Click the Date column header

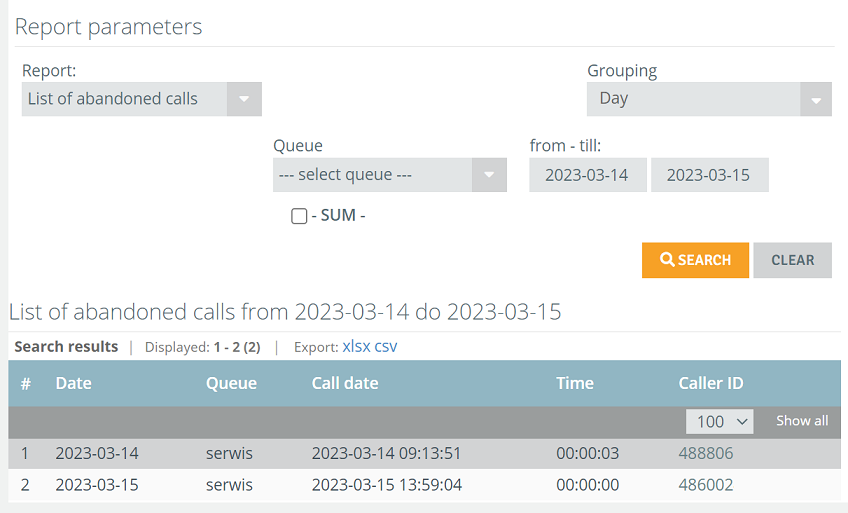point(74,383)
